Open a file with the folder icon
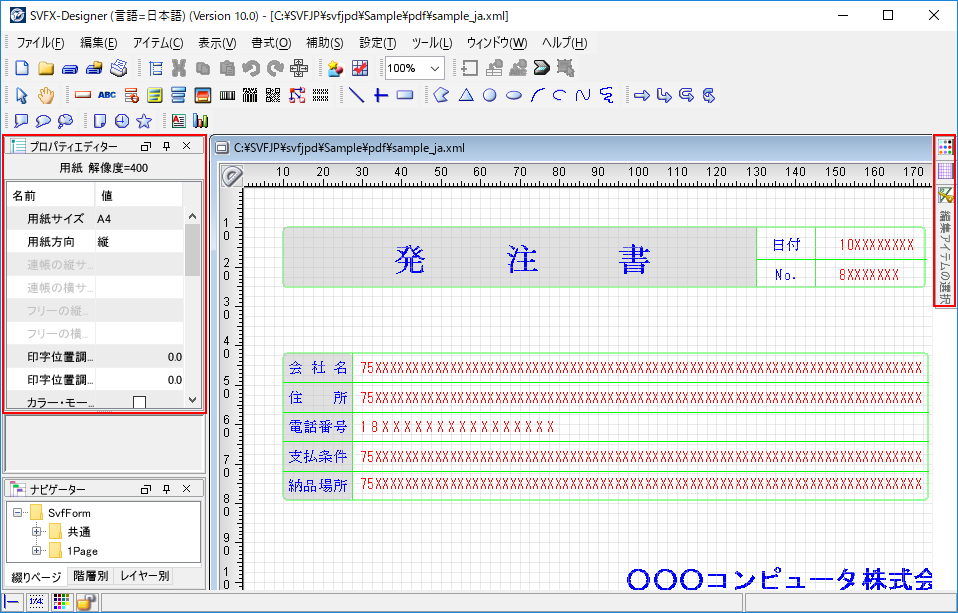This screenshot has height=613, width=958. (x=46, y=68)
